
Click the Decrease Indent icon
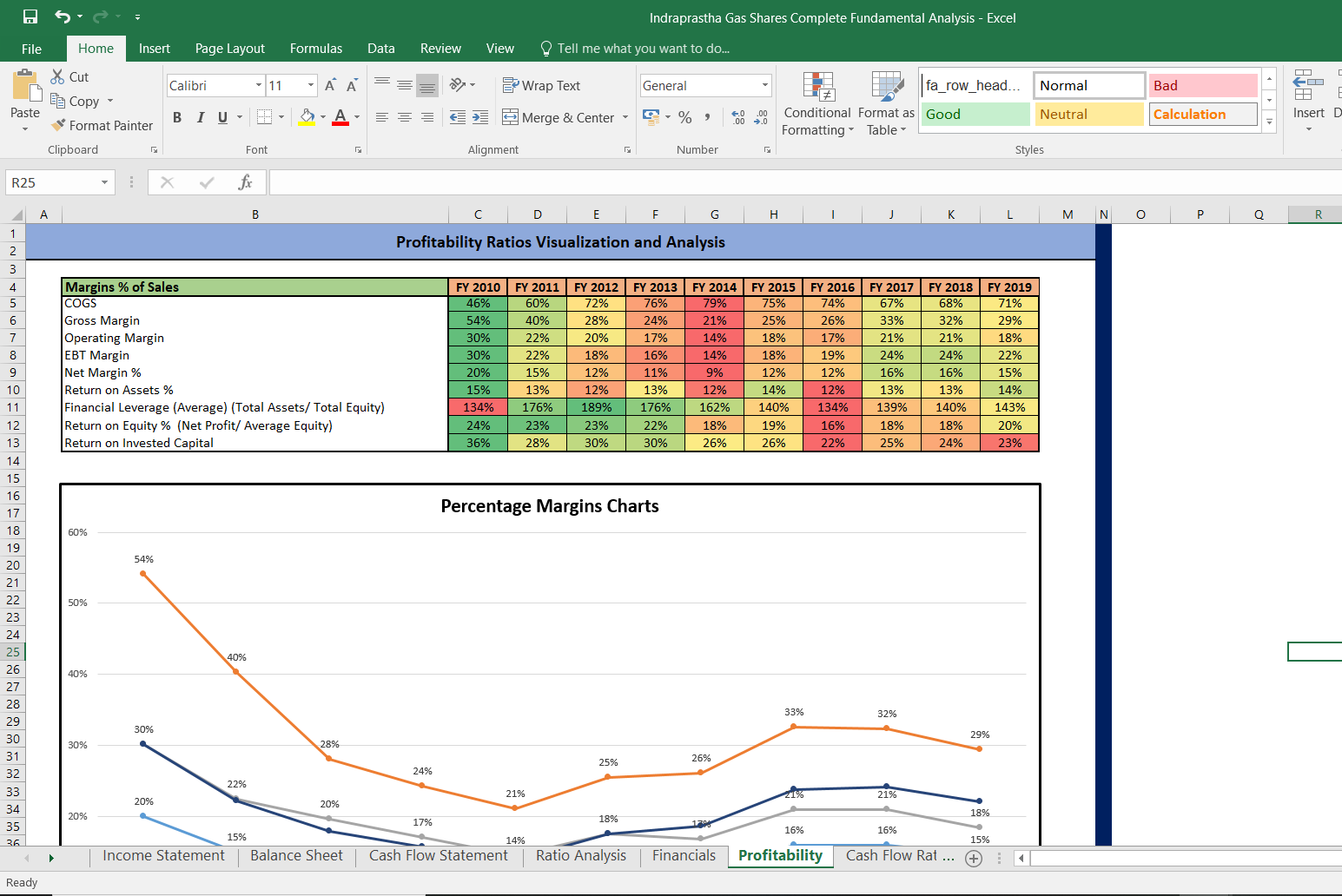tap(458, 117)
